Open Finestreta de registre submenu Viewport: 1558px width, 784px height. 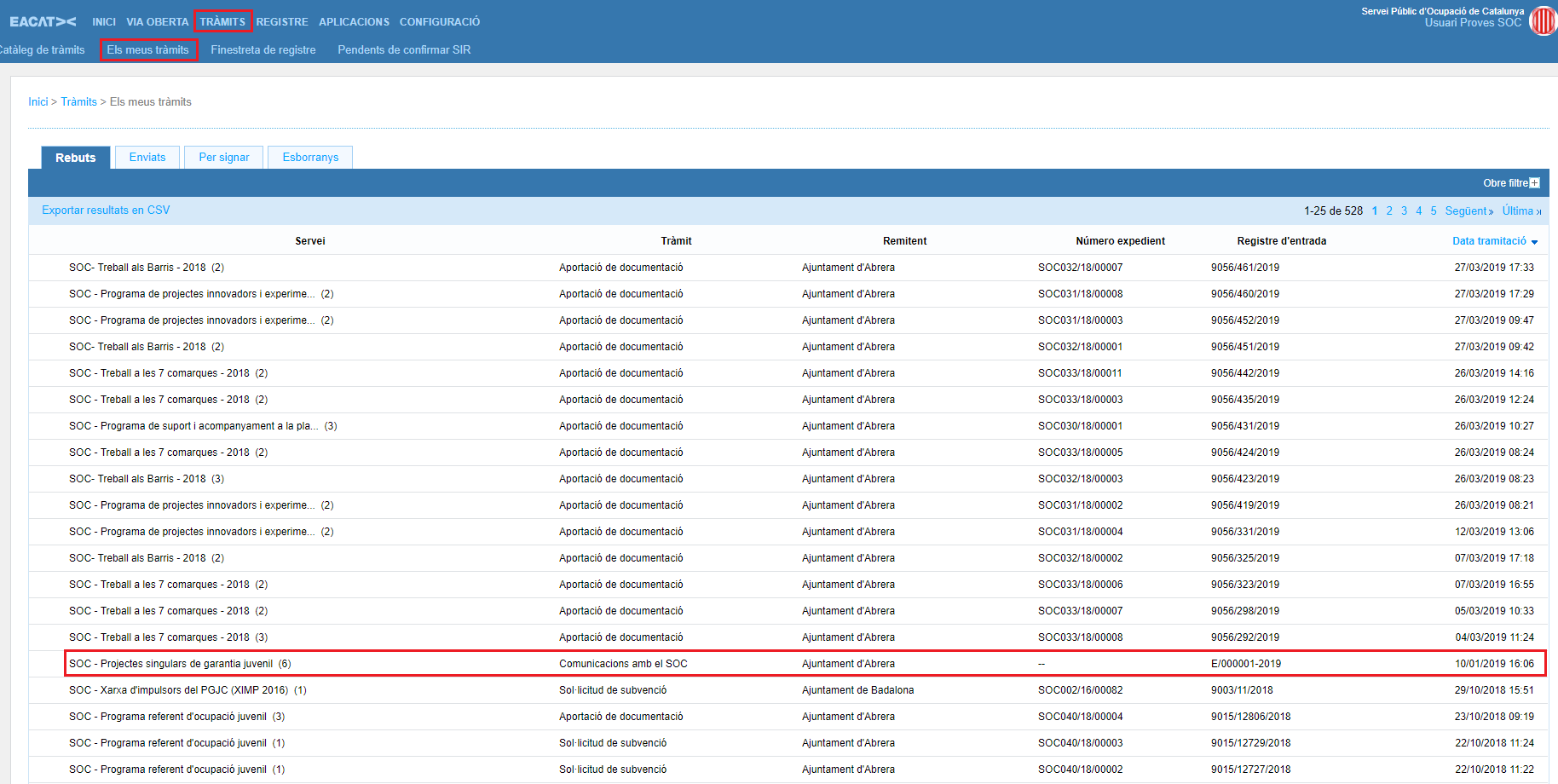point(263,49)
